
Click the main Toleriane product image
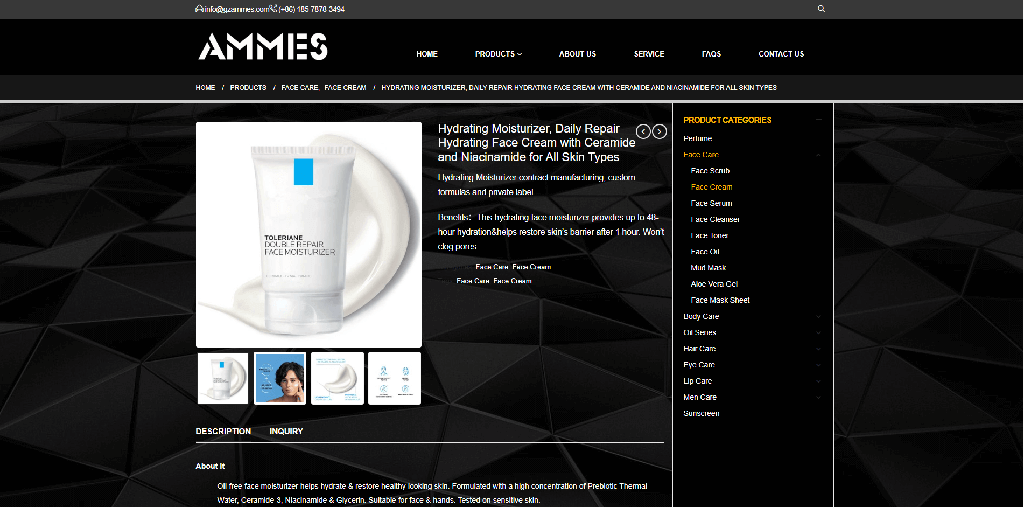click(309, 235)
